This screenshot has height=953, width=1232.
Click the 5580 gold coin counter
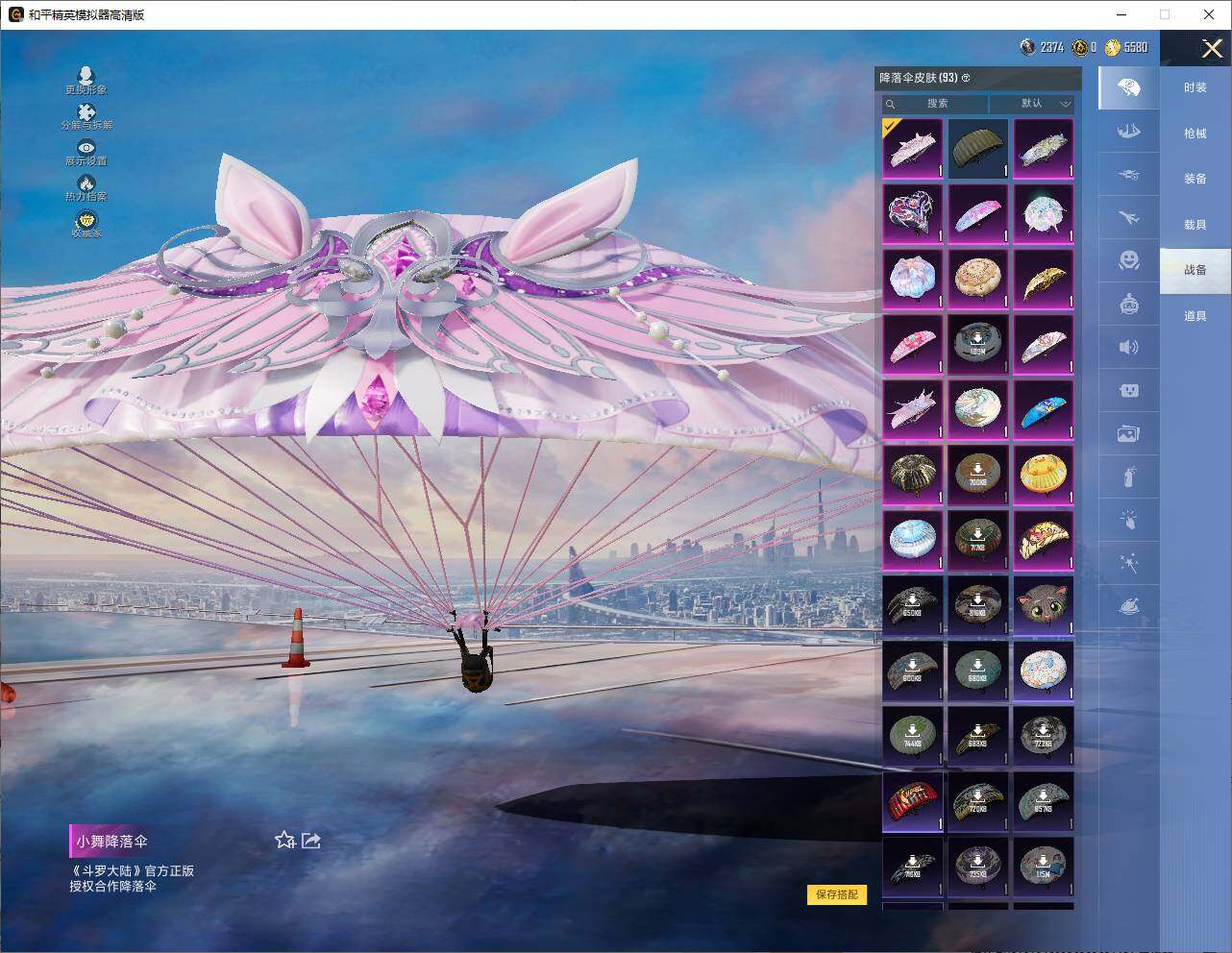[x=1125, y=47]
